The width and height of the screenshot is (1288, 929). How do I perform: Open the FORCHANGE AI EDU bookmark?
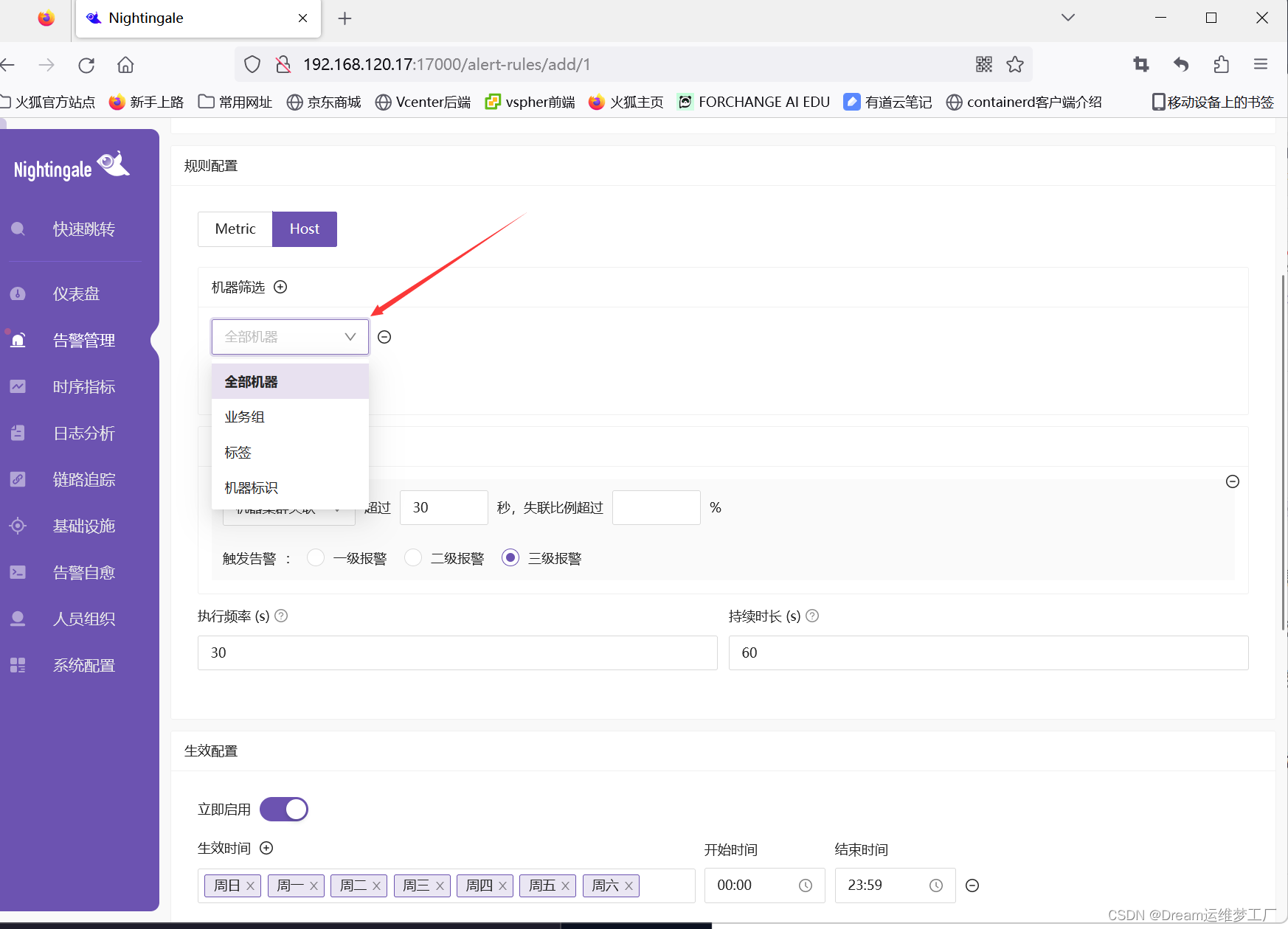(754, 102)
